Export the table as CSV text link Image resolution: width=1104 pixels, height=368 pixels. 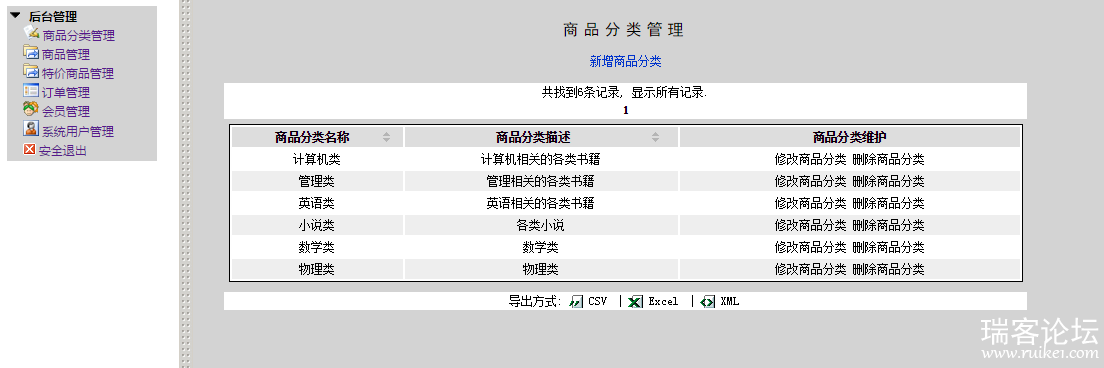tap(598, 302)
